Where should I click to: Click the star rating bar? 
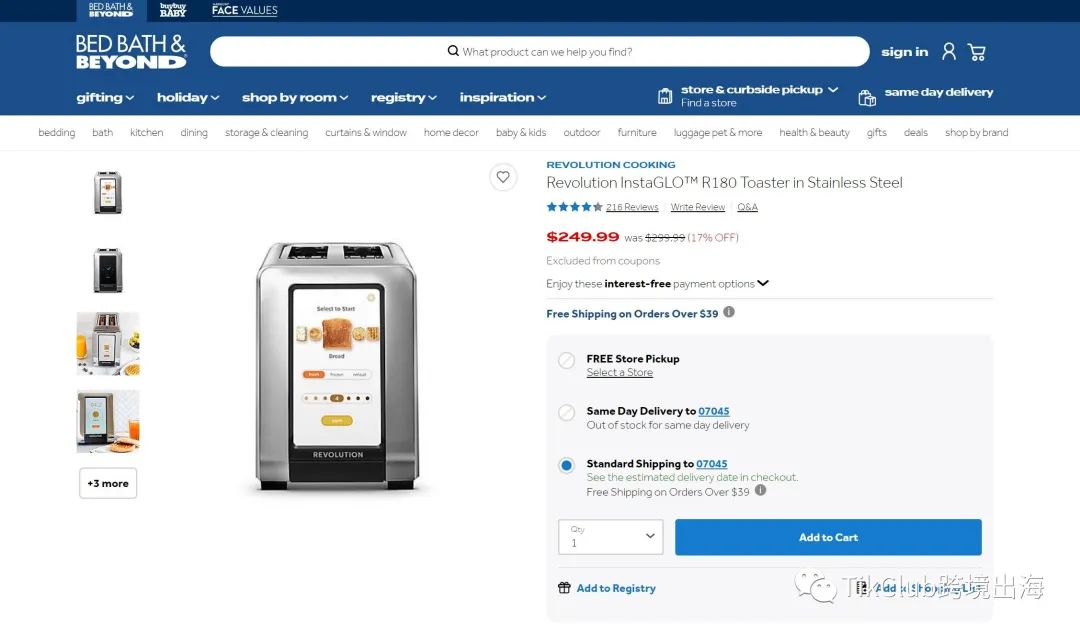[574, 207]
